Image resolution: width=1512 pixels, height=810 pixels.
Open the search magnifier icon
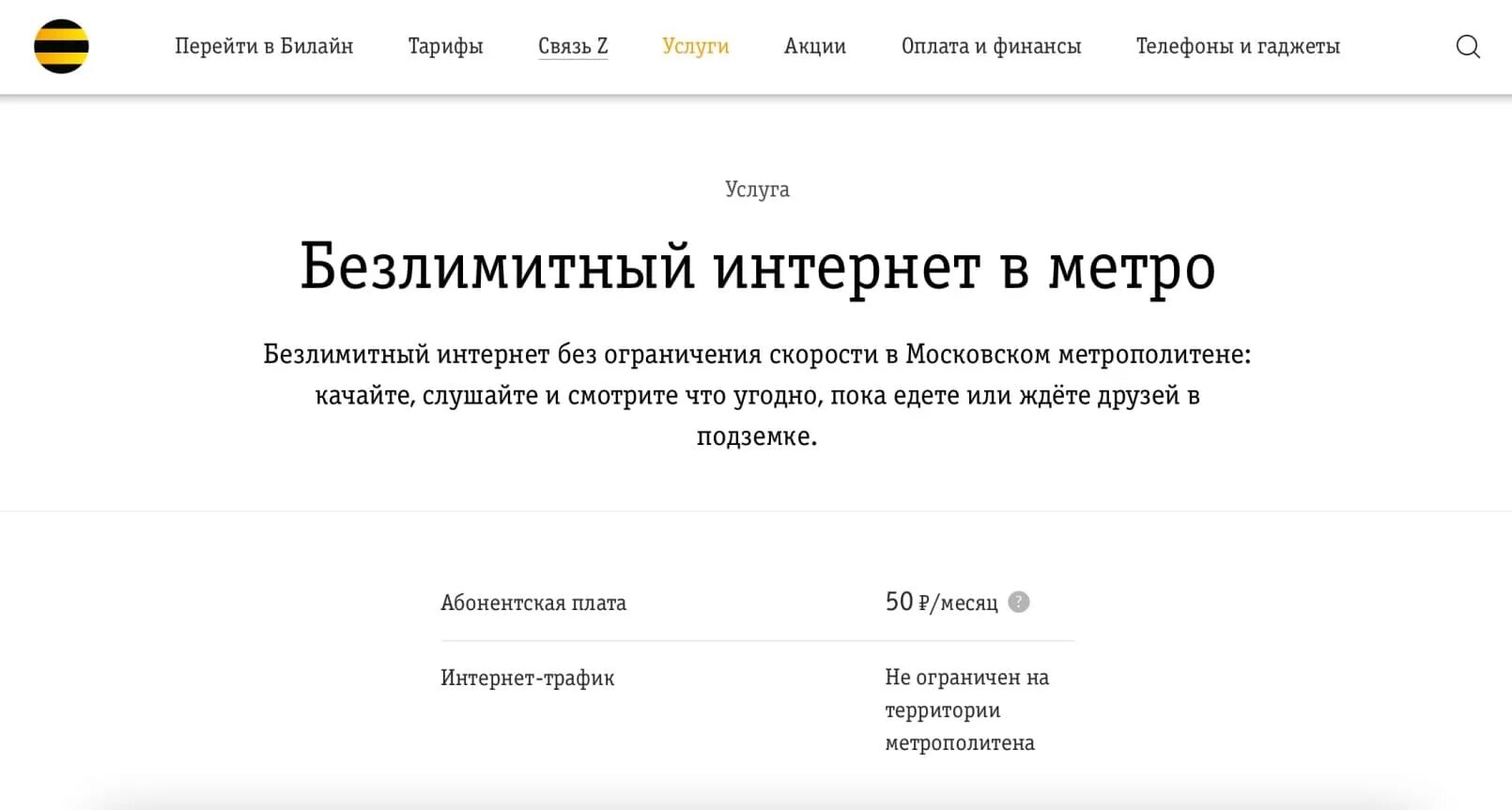tap(1468, 46)
